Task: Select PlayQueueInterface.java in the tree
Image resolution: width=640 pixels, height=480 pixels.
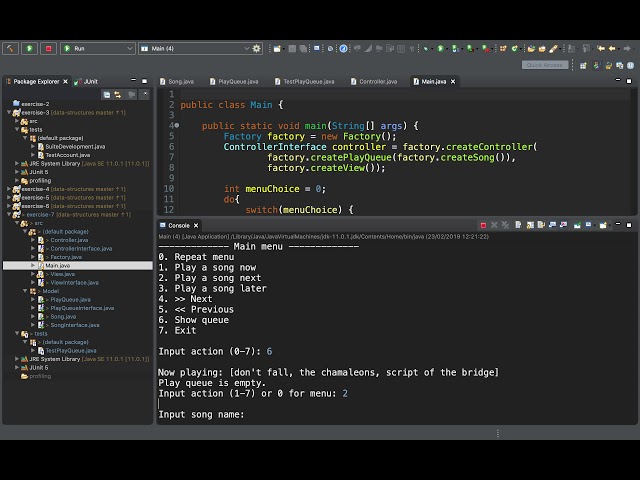Action: (82, 308)
